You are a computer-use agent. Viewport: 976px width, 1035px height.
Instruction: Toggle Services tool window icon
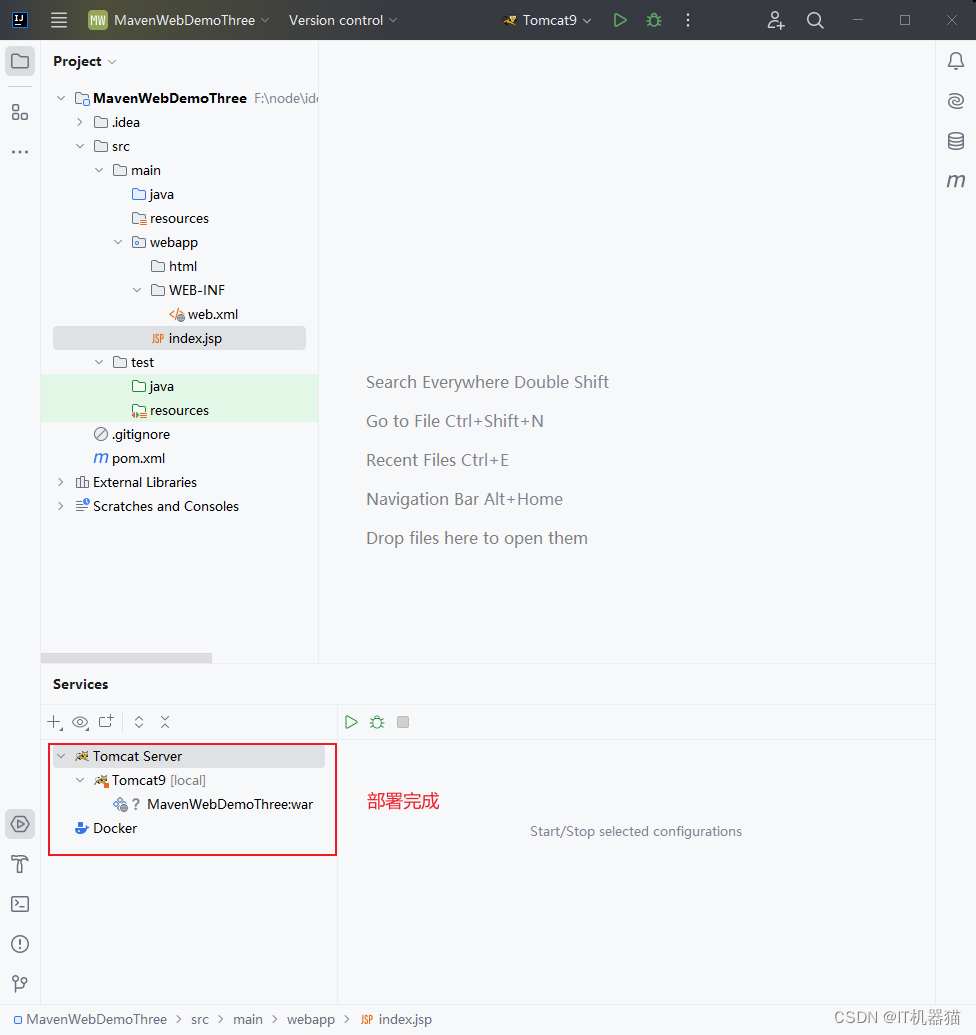pyautogui.click(x=20, y=824)
